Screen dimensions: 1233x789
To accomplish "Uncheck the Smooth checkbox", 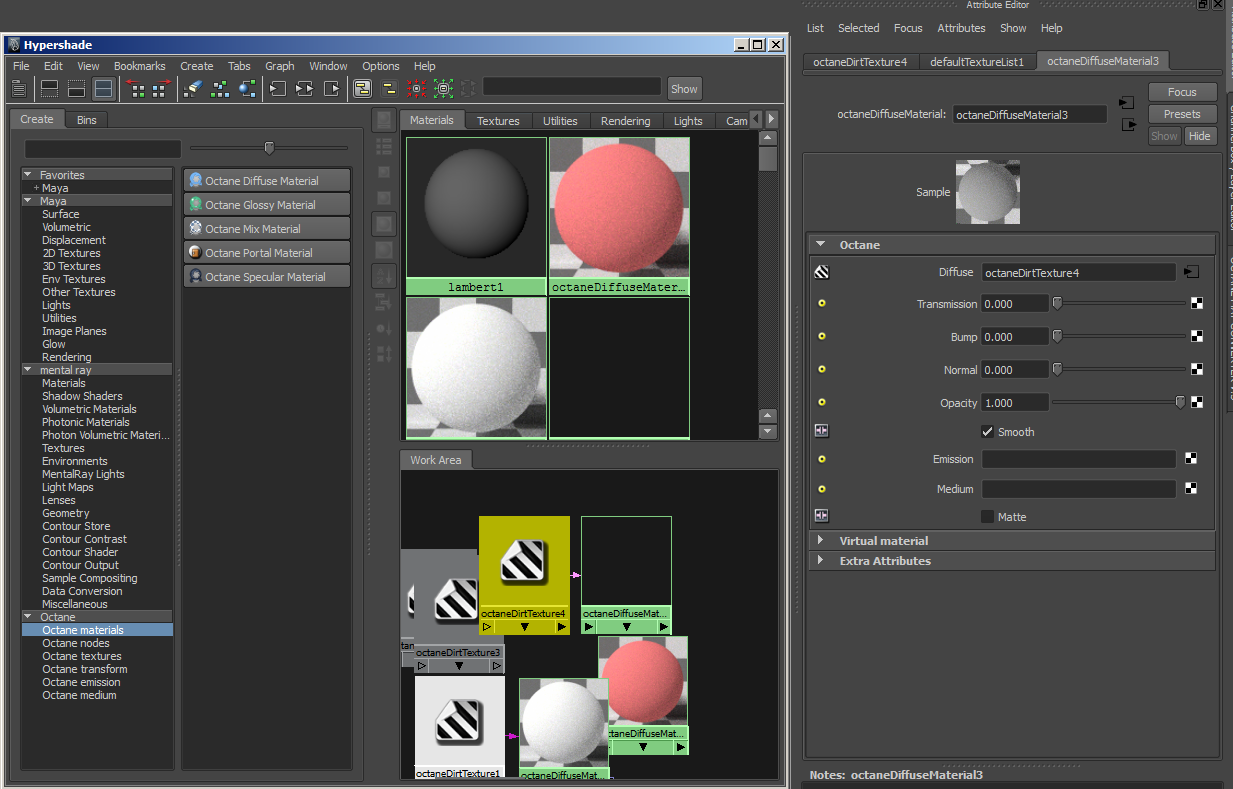I will [x=988, y=432].
